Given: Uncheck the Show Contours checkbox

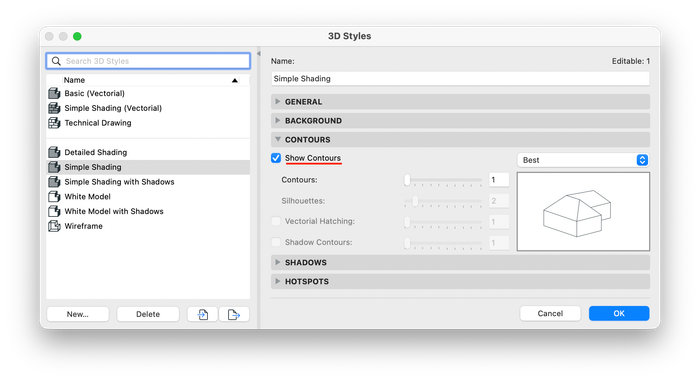Looking at the screenshot, I should coord(276,158).
